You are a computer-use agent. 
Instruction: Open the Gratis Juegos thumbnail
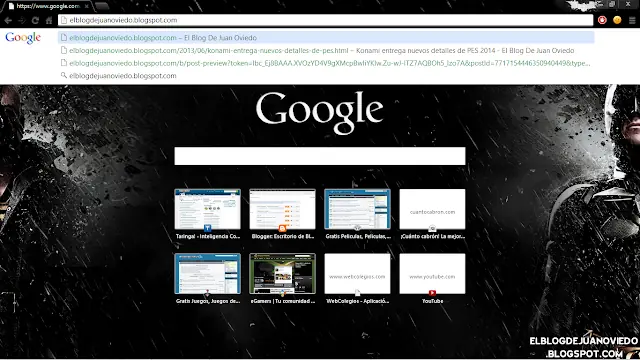[x=207, y=273]
